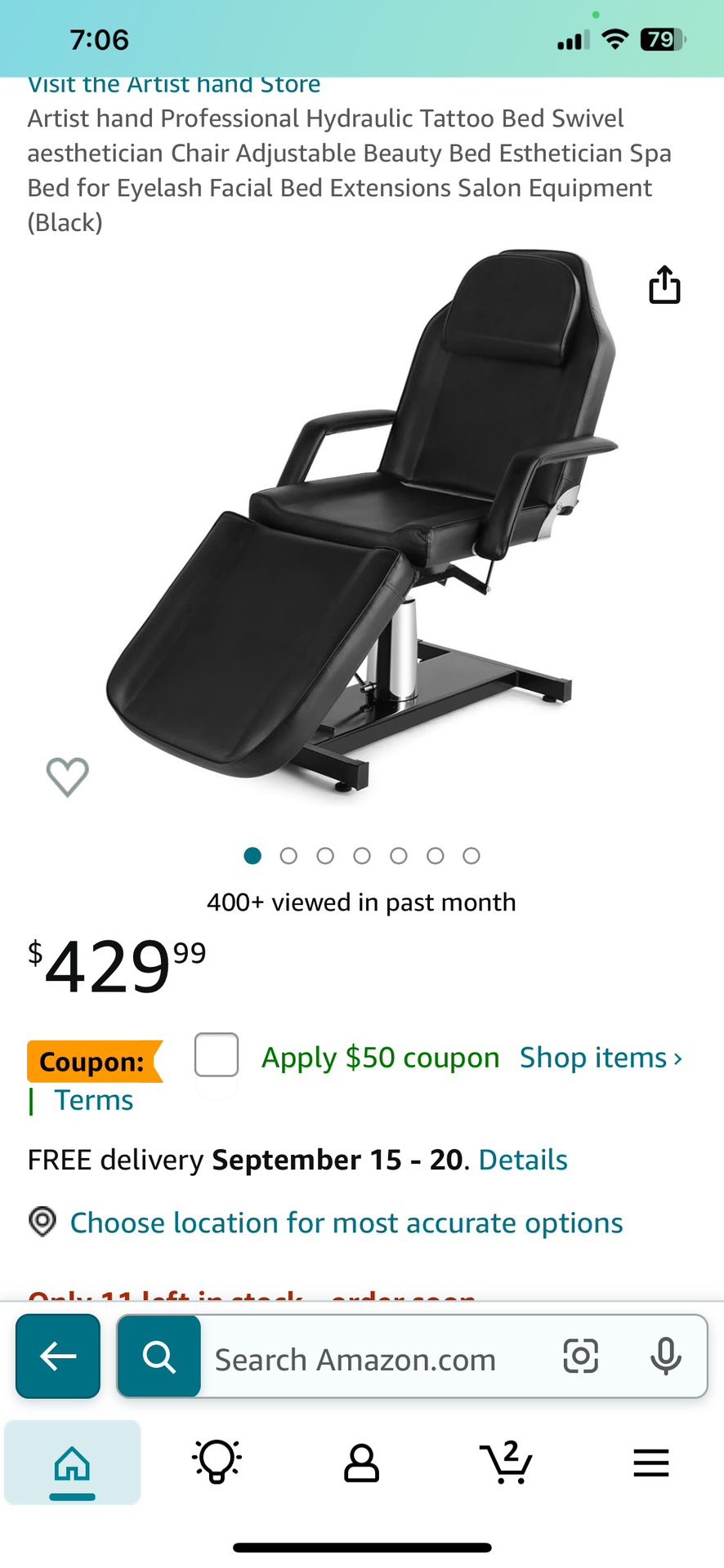Start voice search with microphone icon

665,1356
